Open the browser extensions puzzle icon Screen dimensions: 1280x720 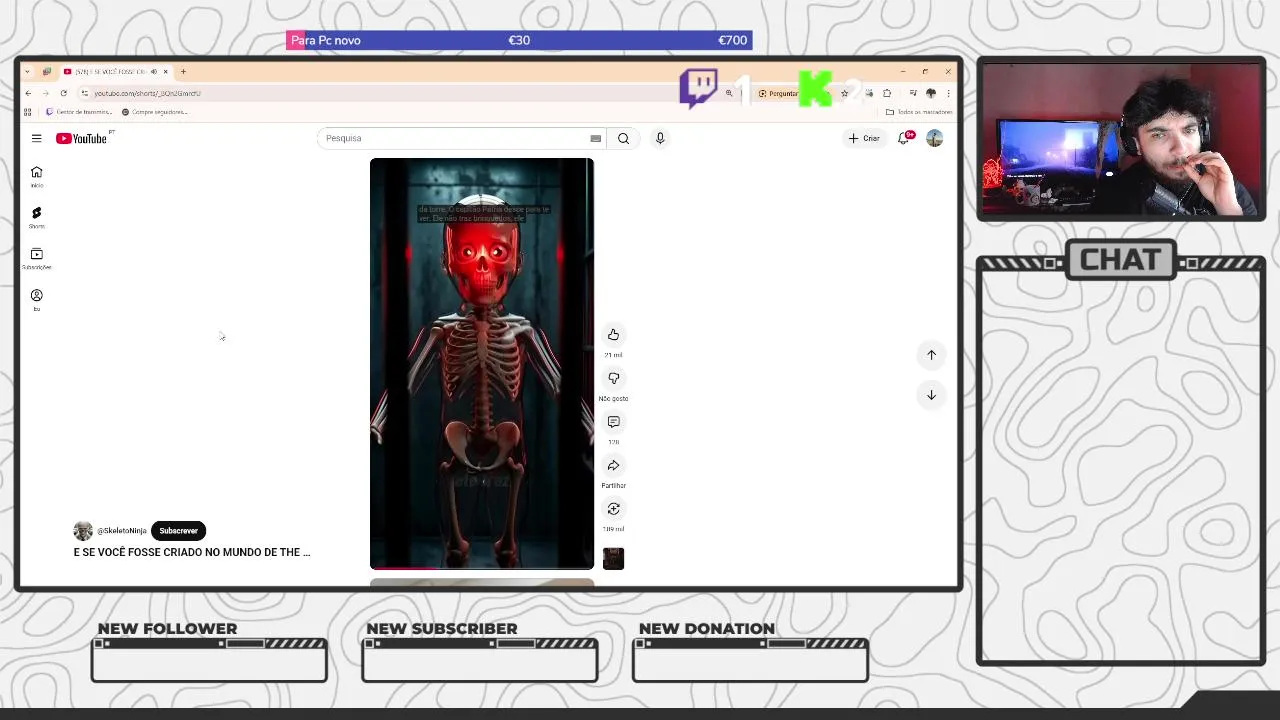click(887, 93)
